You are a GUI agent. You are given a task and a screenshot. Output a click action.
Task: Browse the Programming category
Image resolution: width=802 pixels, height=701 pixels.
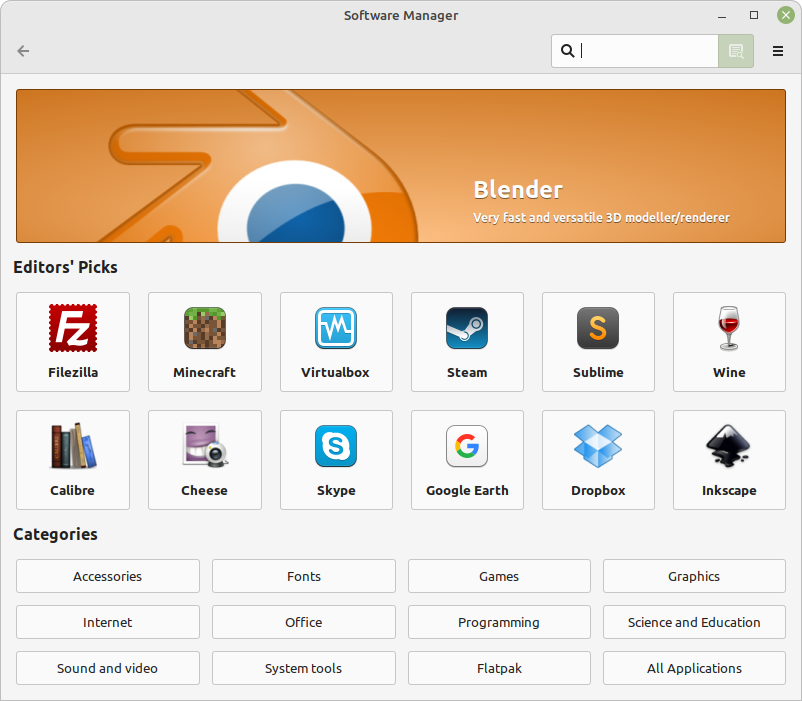[499, 622]
